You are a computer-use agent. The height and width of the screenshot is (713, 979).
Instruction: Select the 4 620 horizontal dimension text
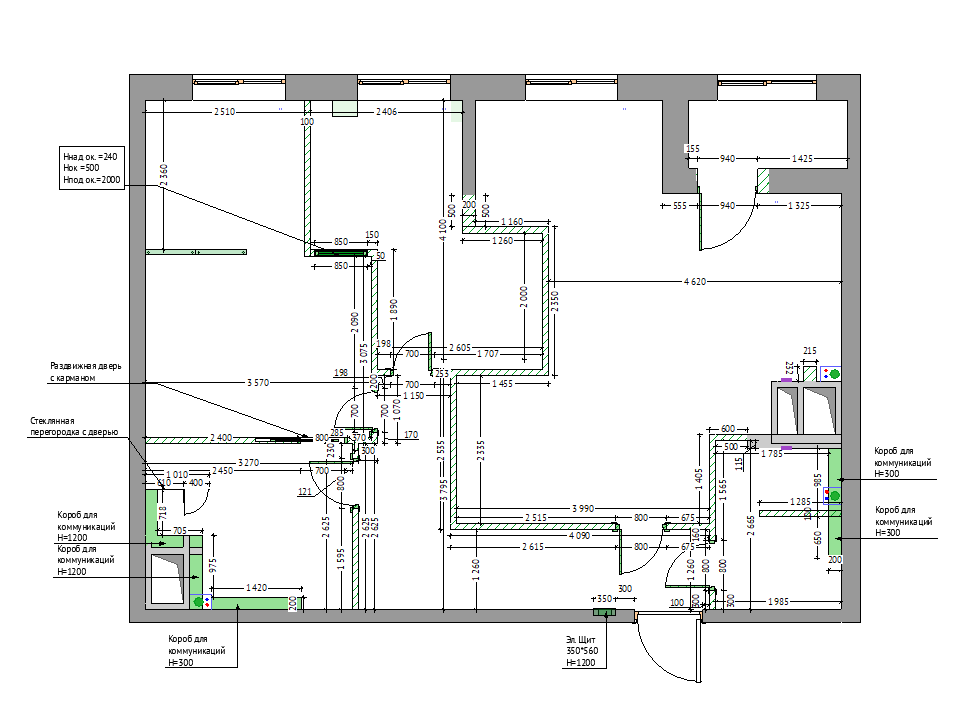(x=695, y=282)
